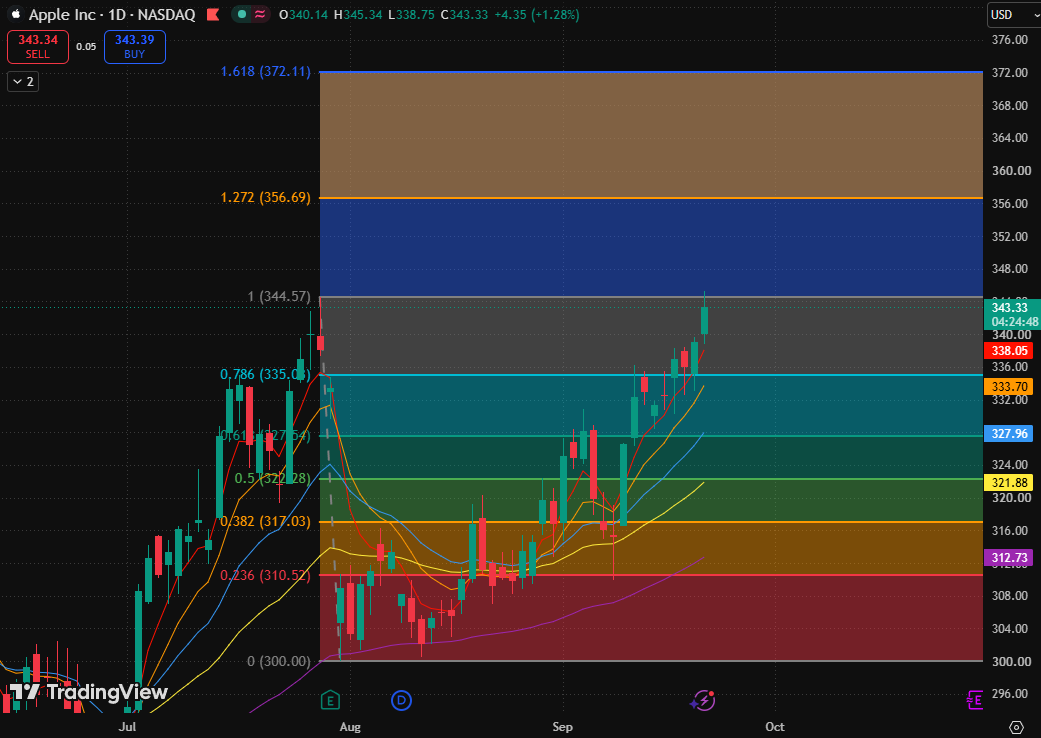Click the 360.00 price axis label

pyautogui.click(x=1010, y=171)
